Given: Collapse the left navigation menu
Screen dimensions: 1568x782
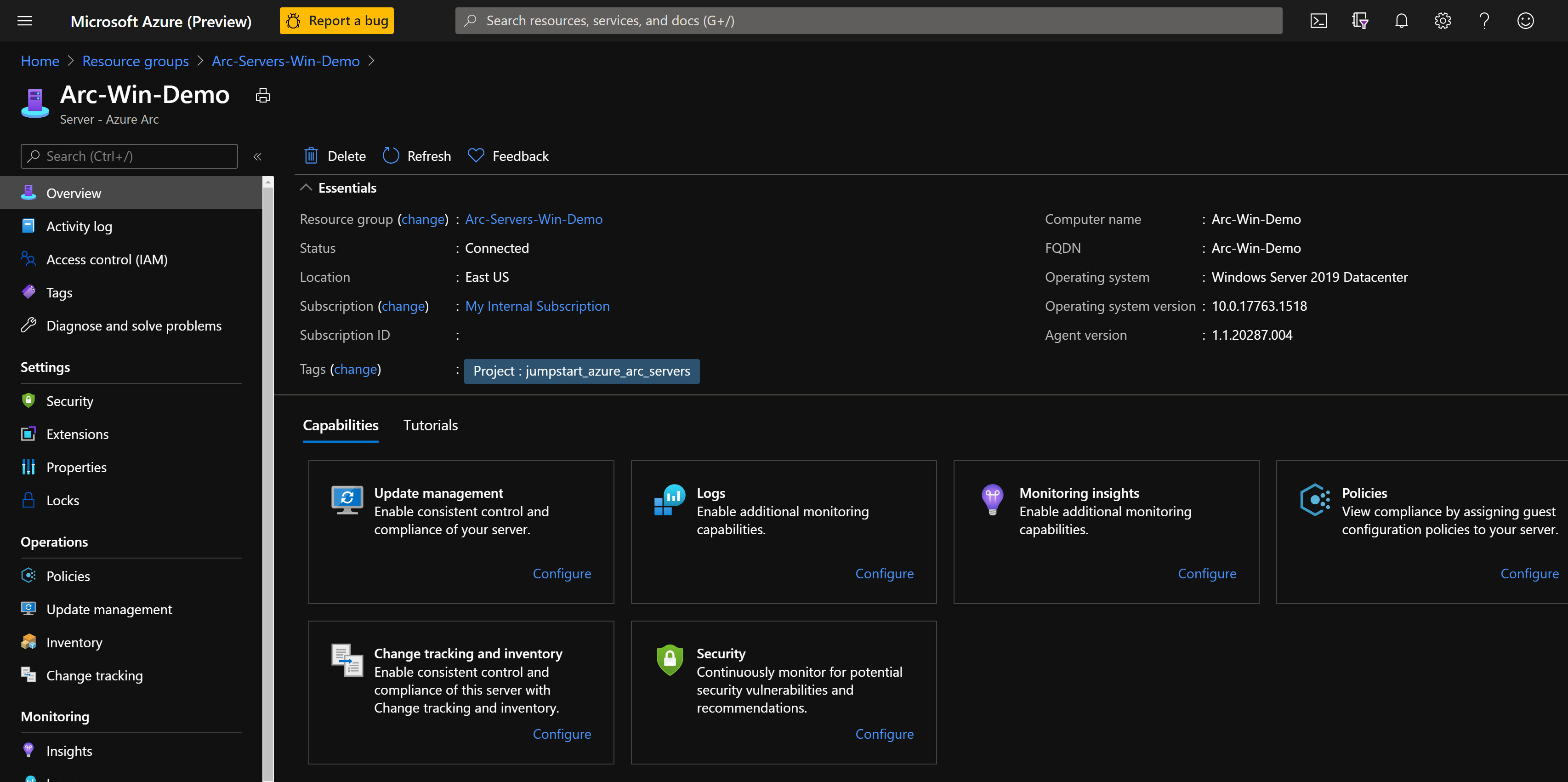Looking at the screenshot, I should tap(257, 156).
